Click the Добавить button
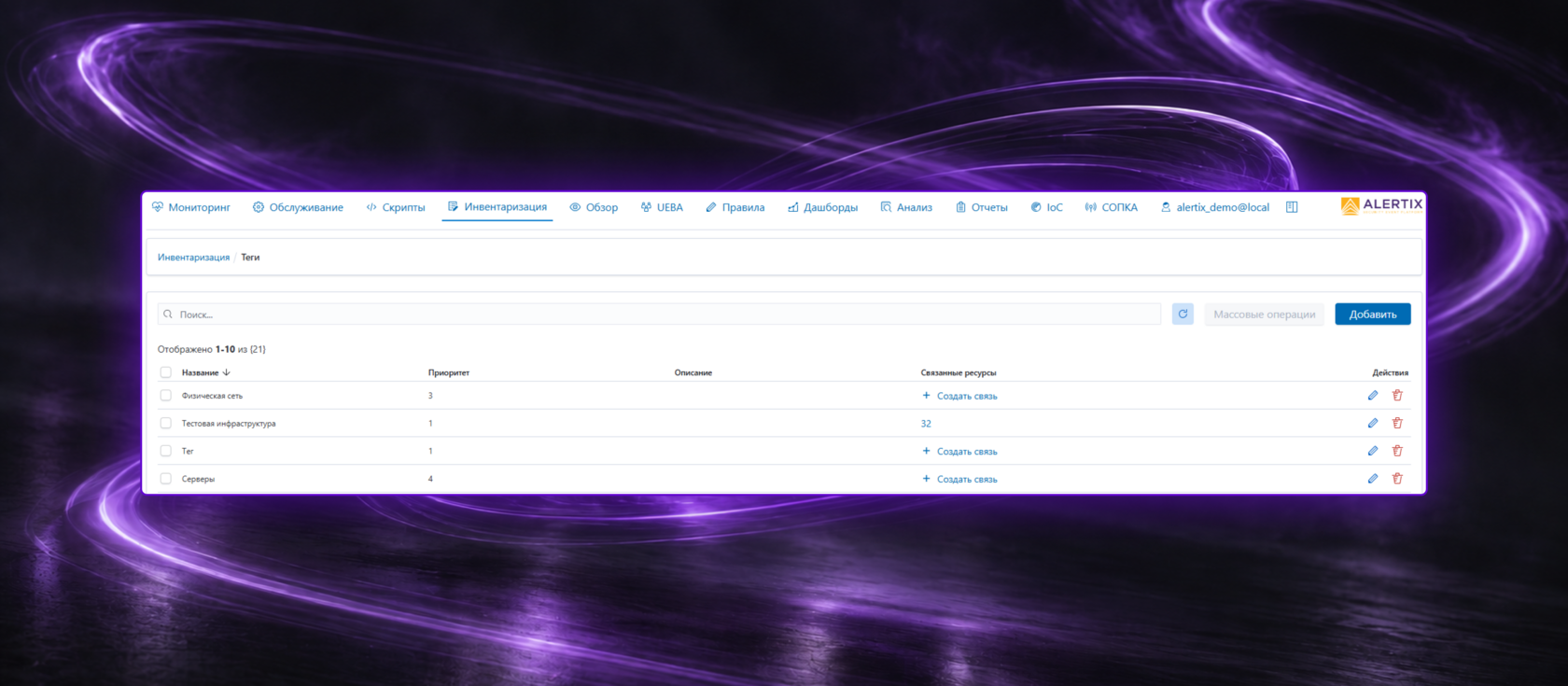 (1373, 315)
